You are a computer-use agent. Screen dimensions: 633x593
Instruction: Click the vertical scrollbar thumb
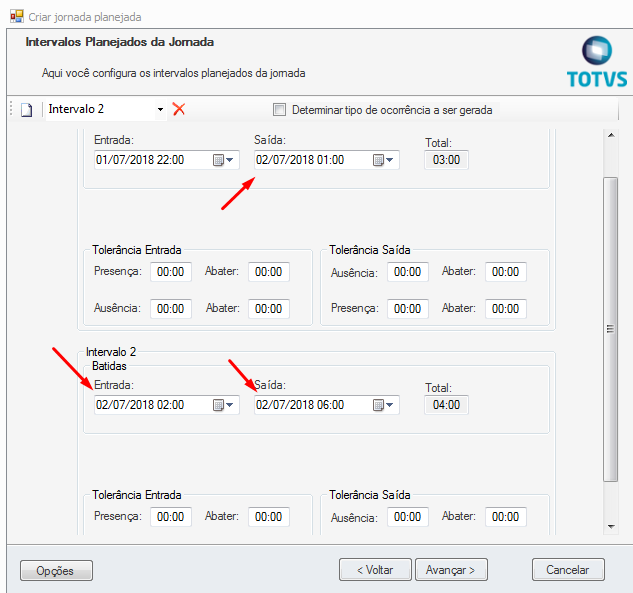click(611, 329)
